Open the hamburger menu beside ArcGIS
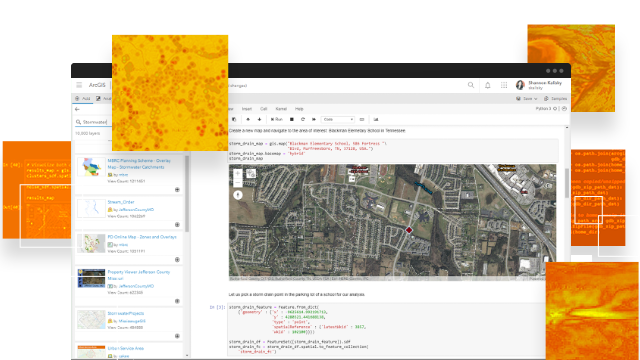The height and width of the screenshot is (360, 640). [79, 85]
